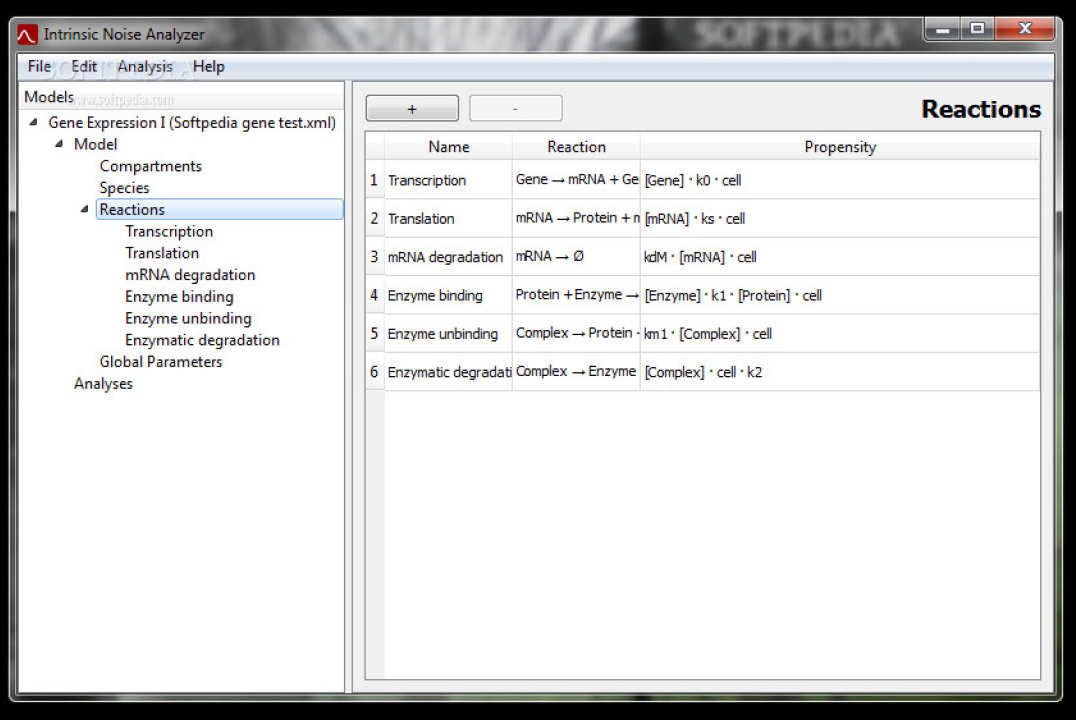Open the File menu
This screenshot has height=720, width=1076.
point(39,67)
